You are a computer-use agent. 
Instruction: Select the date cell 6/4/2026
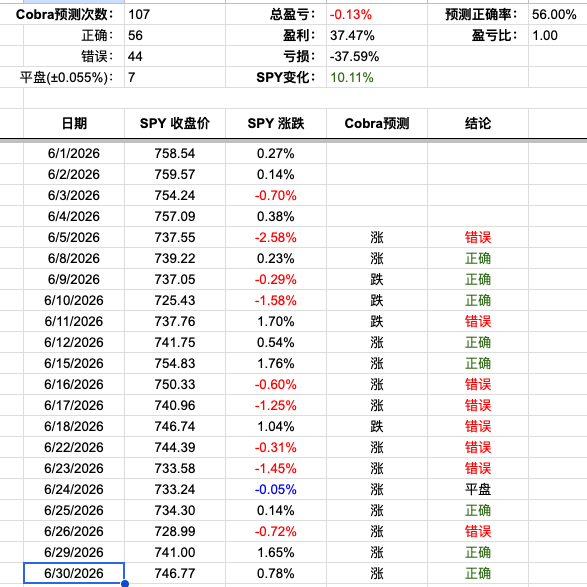tap(74, 216)
